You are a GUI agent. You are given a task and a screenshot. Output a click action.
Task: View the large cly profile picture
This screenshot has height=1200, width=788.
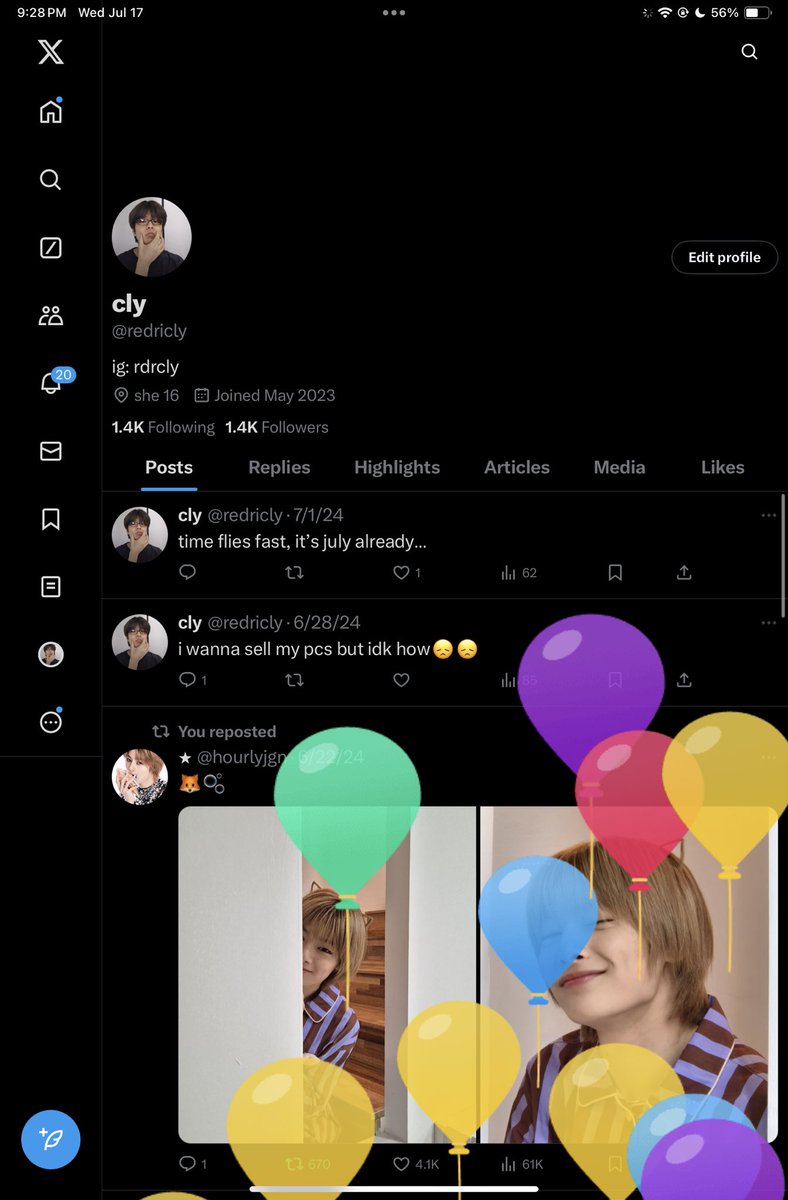(152, 237)
